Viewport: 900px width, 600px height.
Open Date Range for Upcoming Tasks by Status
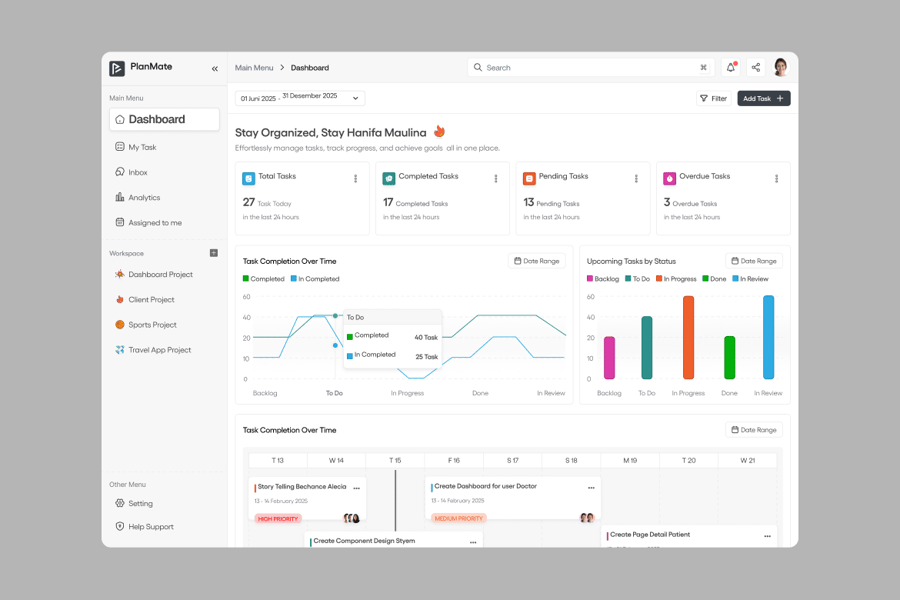point(754,261)
